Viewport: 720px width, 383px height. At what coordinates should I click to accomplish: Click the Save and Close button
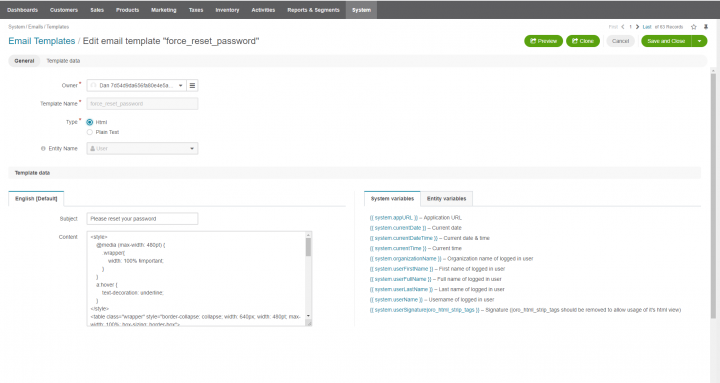(x=666, y=41)
